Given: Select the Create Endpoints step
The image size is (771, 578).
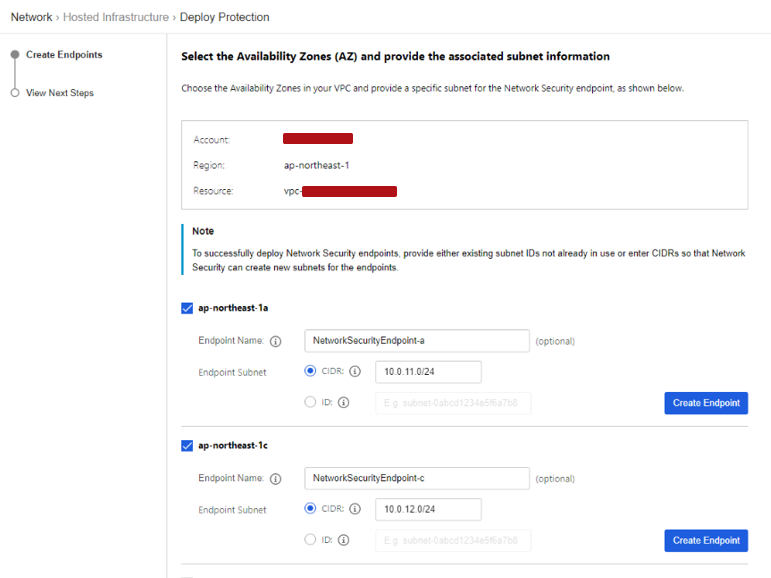Looking at the screenshot, I should click(64, 55).
